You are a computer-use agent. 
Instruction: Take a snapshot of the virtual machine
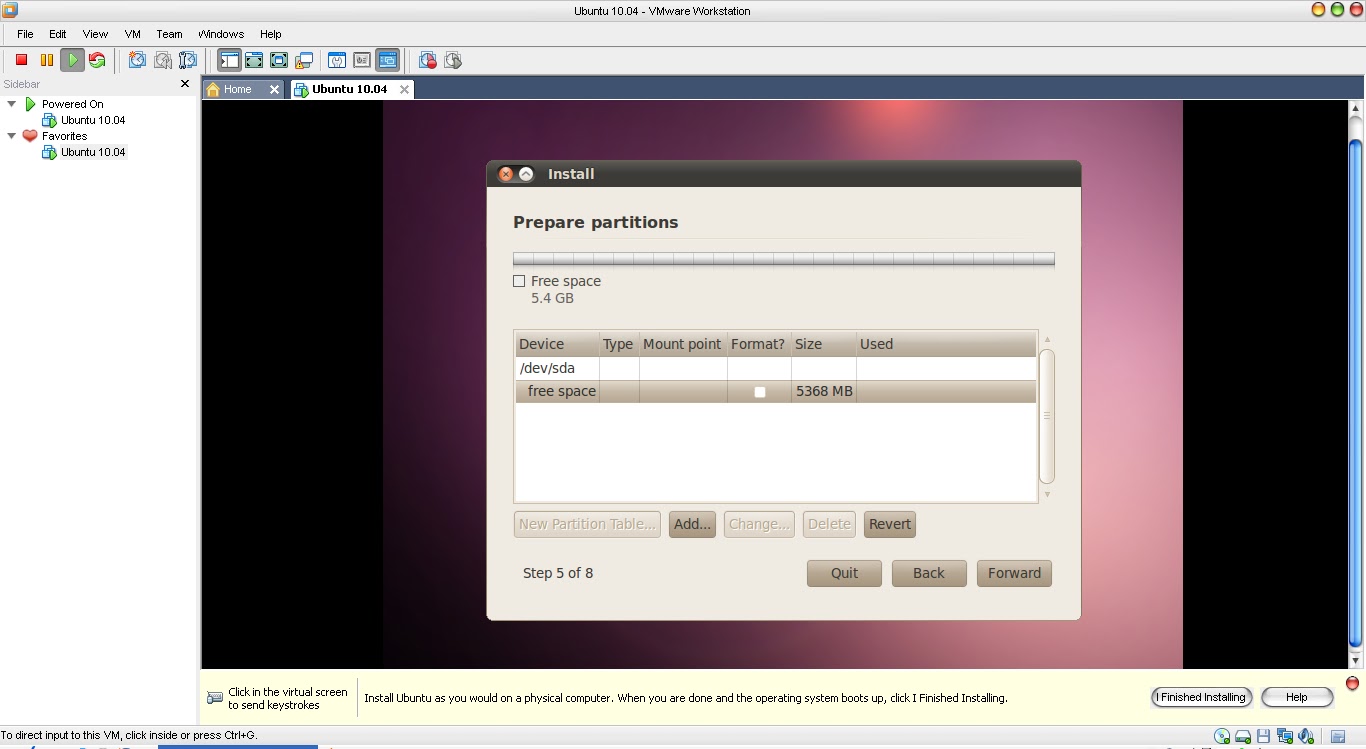(x=137, y=60)
